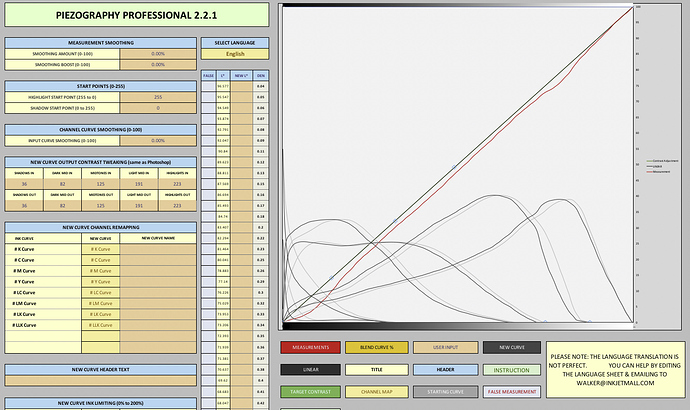This screenshot has height=410, width=690.
Task: Click the Measurement entry in the chart legend
Action: 660,172
